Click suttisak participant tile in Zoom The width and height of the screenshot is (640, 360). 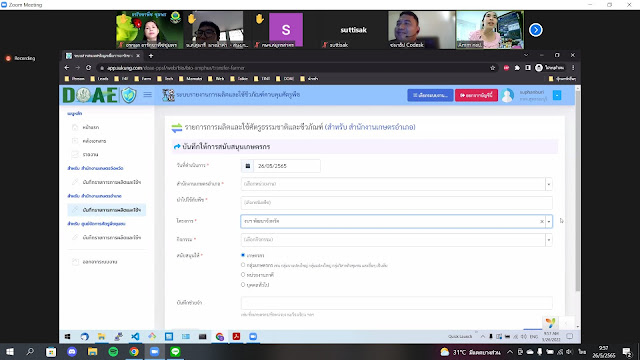point(353,30)
